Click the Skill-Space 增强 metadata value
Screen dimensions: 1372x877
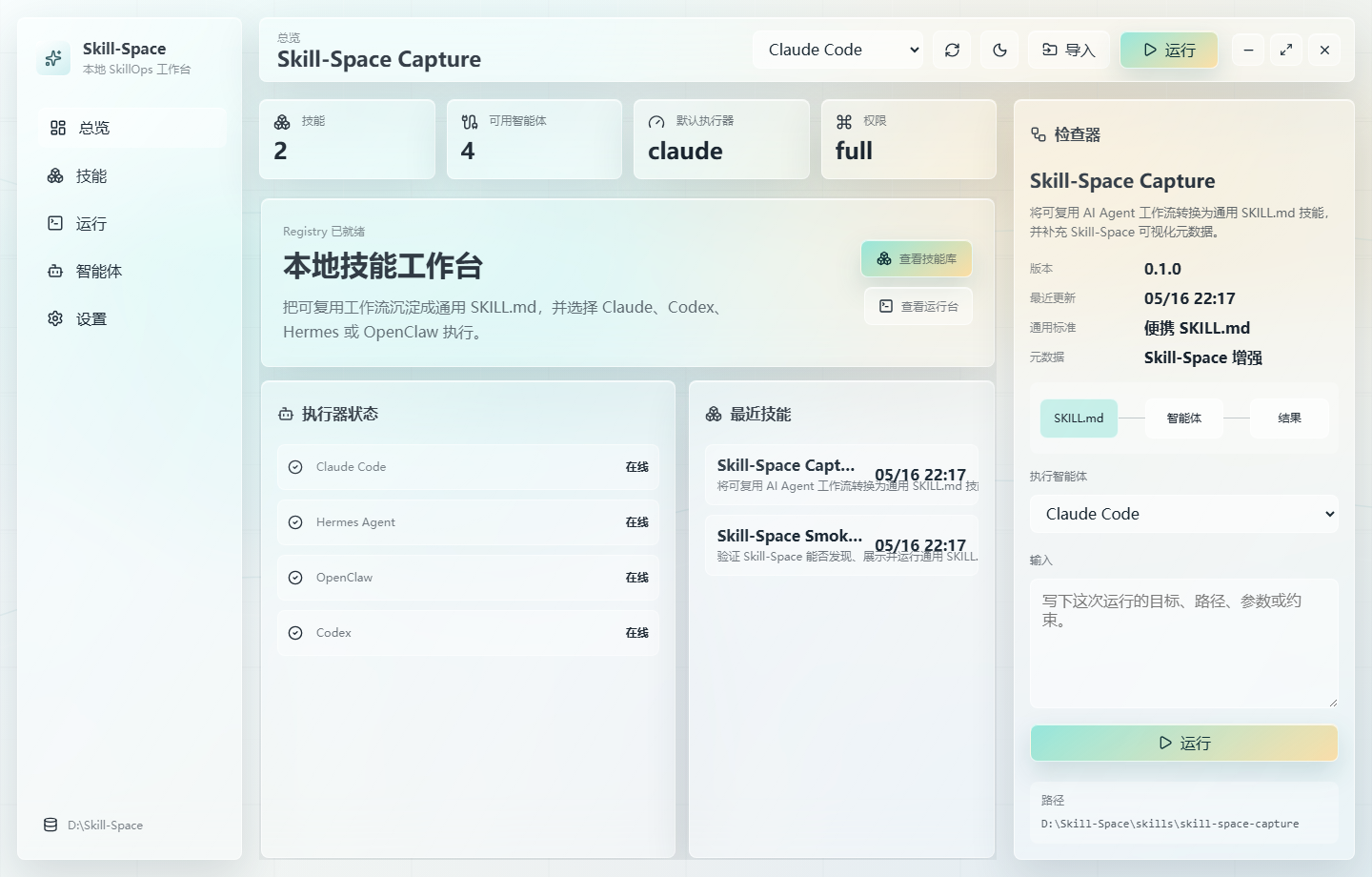[1202, 357]
